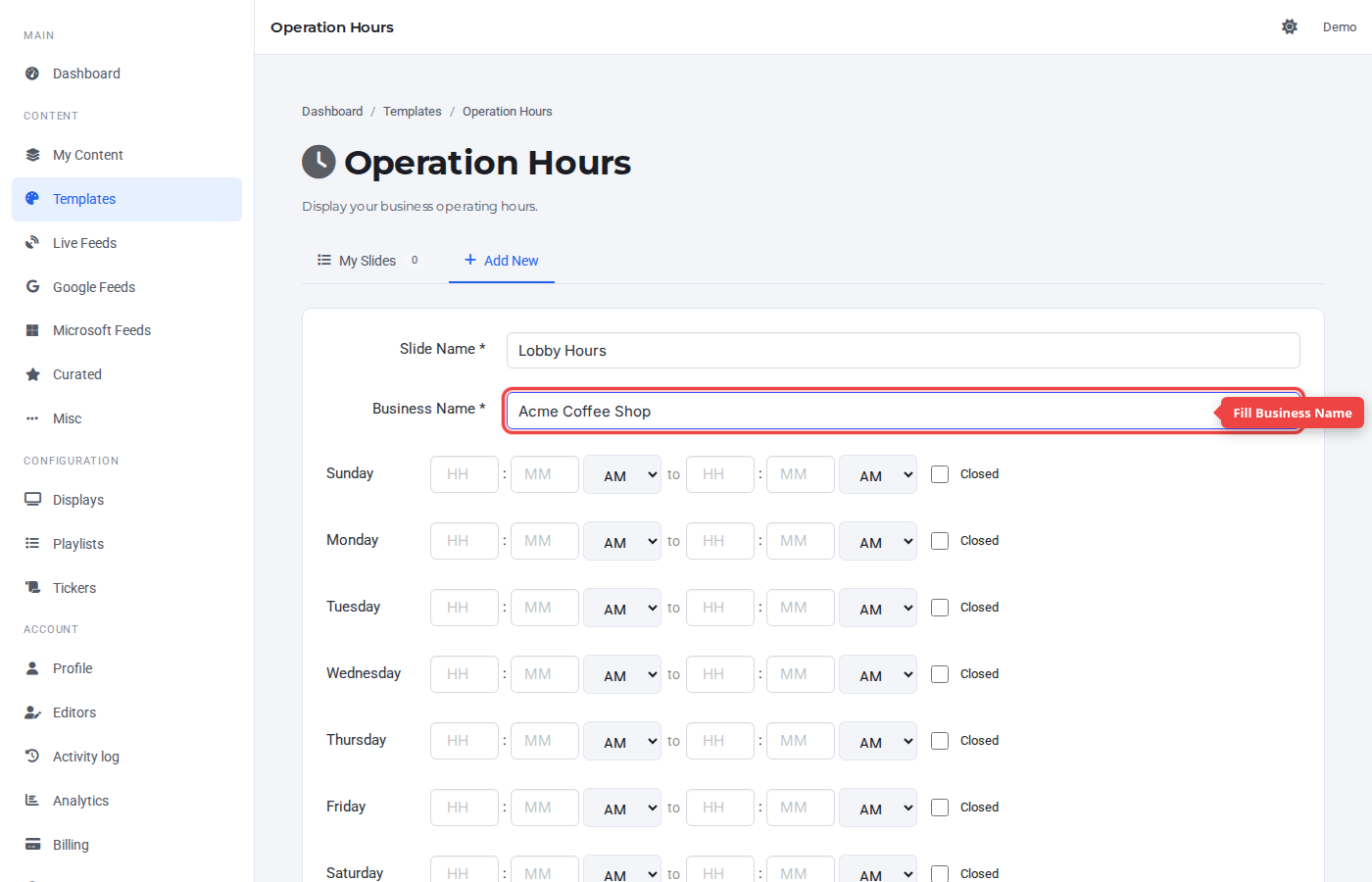Screen dimensions: 1372x882
Task: Focus Tuesday closing HH field
Action: (720, 608)
